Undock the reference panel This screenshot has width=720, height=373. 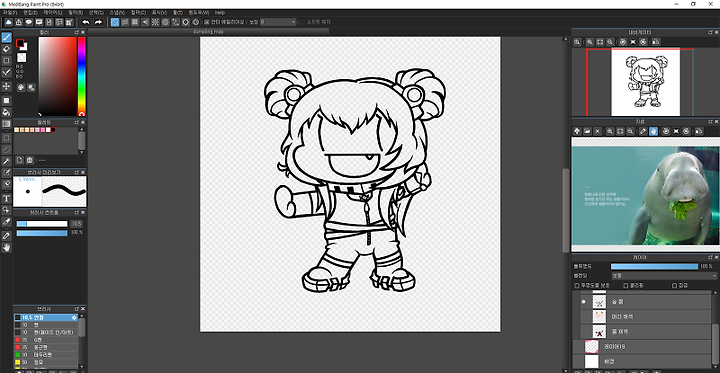[710, 122]
